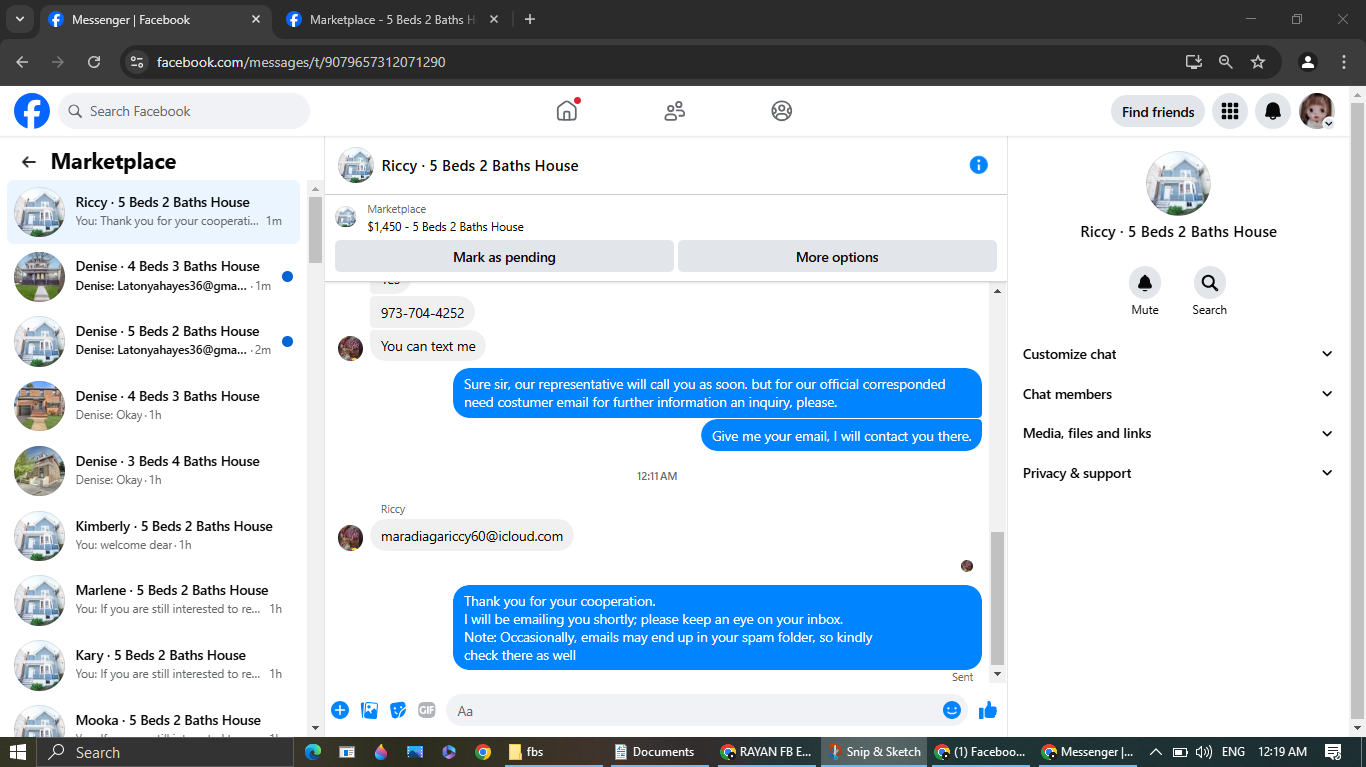Open the Groups icon in top navigation
Viewport: 1366px width, 767px height.
coord(782,111)
